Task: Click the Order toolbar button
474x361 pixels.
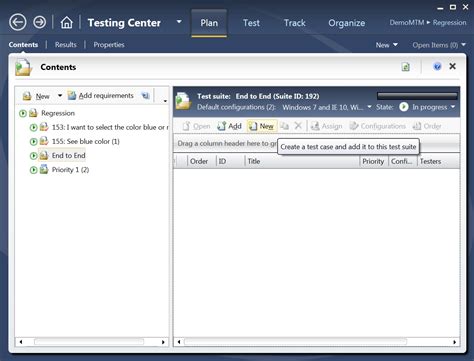Action: [427, 126]
